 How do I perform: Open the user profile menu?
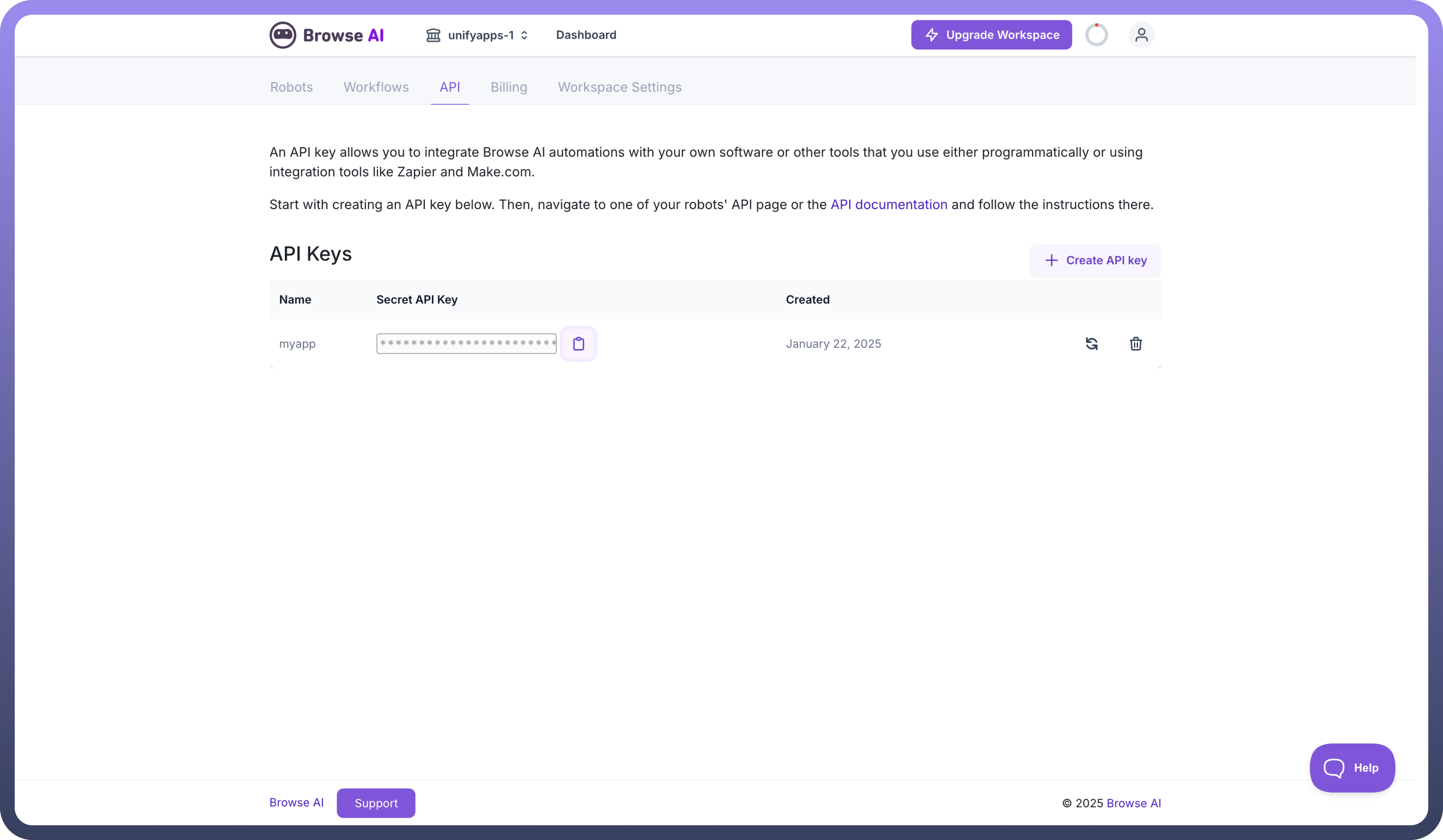1141,35
